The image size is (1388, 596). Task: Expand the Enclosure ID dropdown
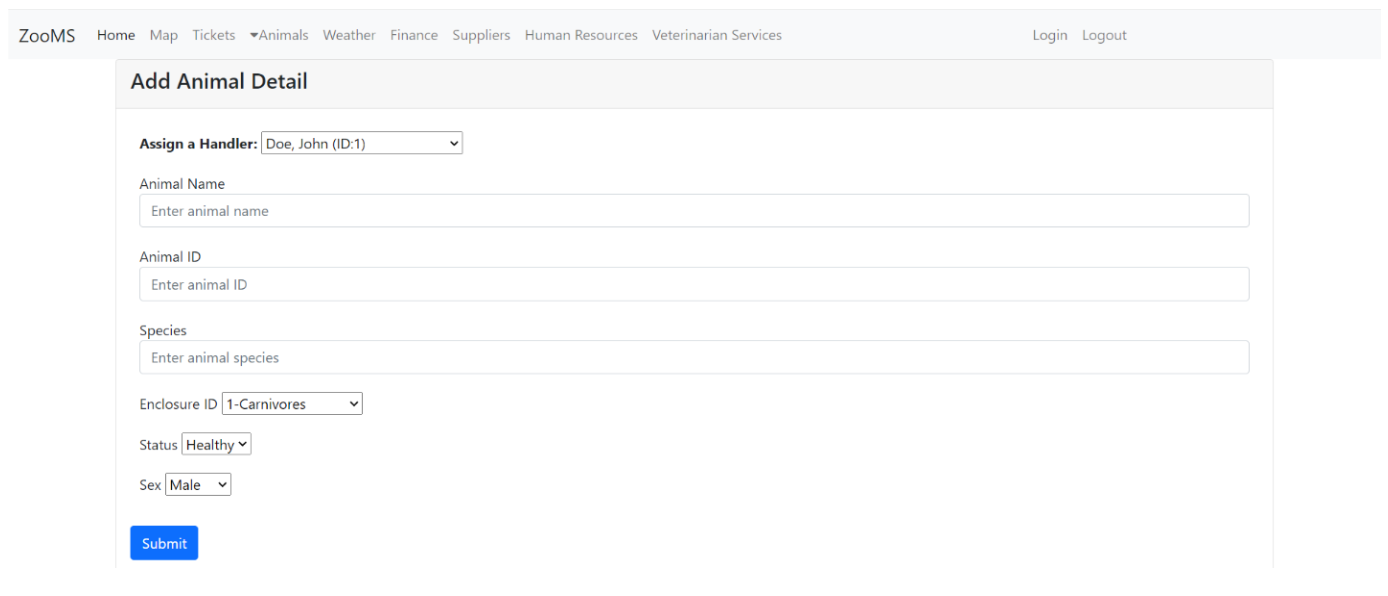click(292, 404)
